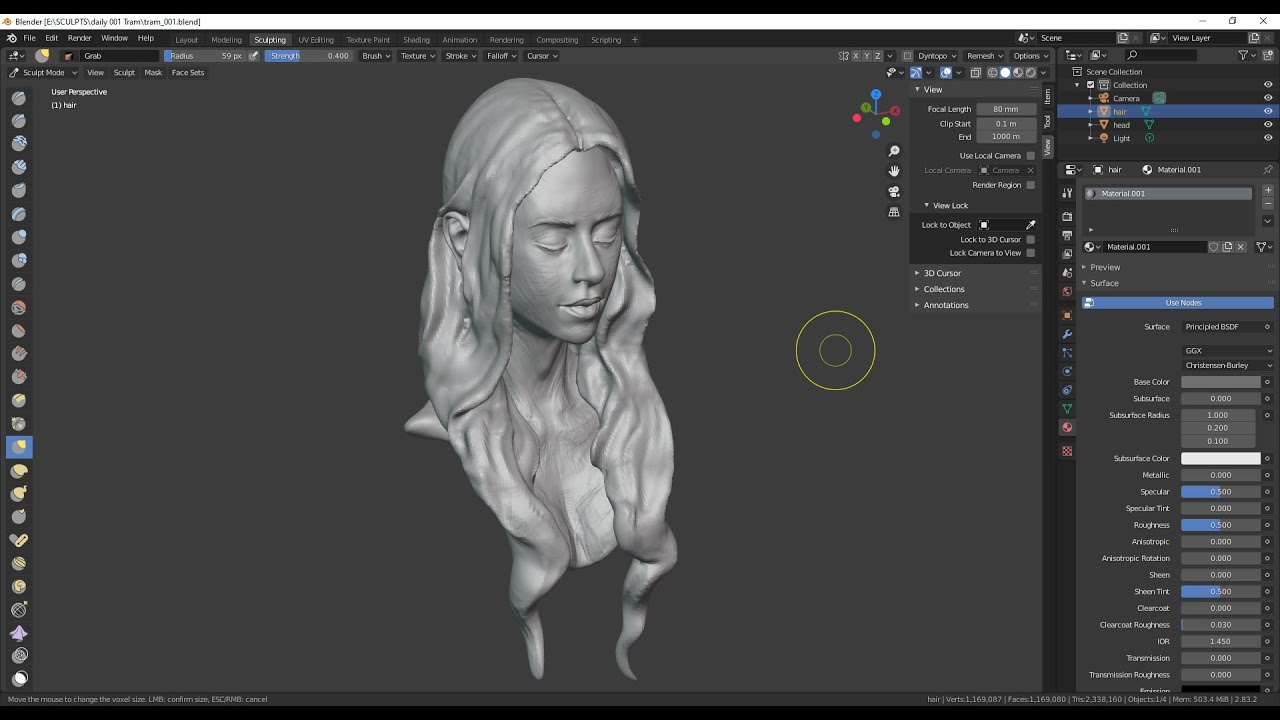
Task: Open the GGX distribution dropdown
Action: [x=1228, y=351]
